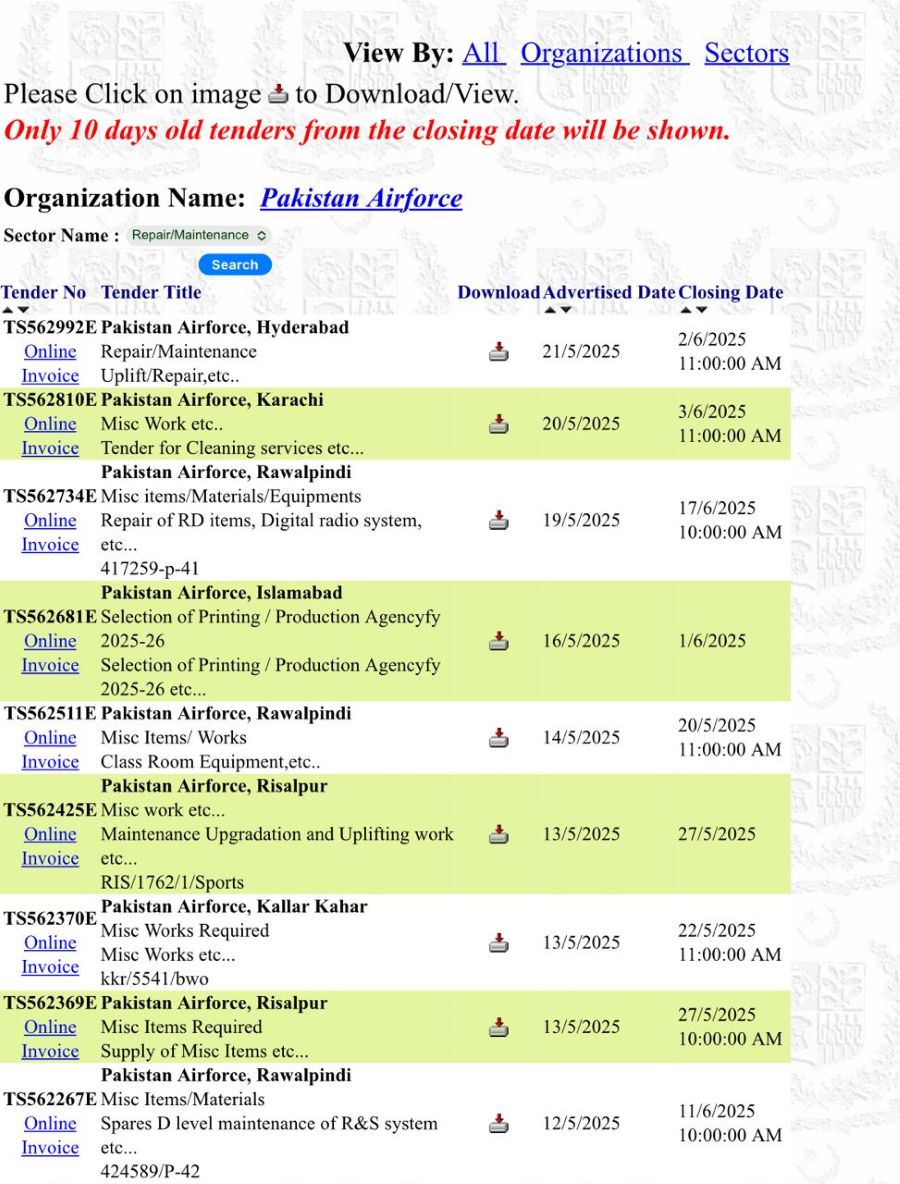Image resolution: width=900 pixels, height=1184 pixels.
Task: Download tender TS562992E Hyderabad document
Action: [x=498, y=351]
